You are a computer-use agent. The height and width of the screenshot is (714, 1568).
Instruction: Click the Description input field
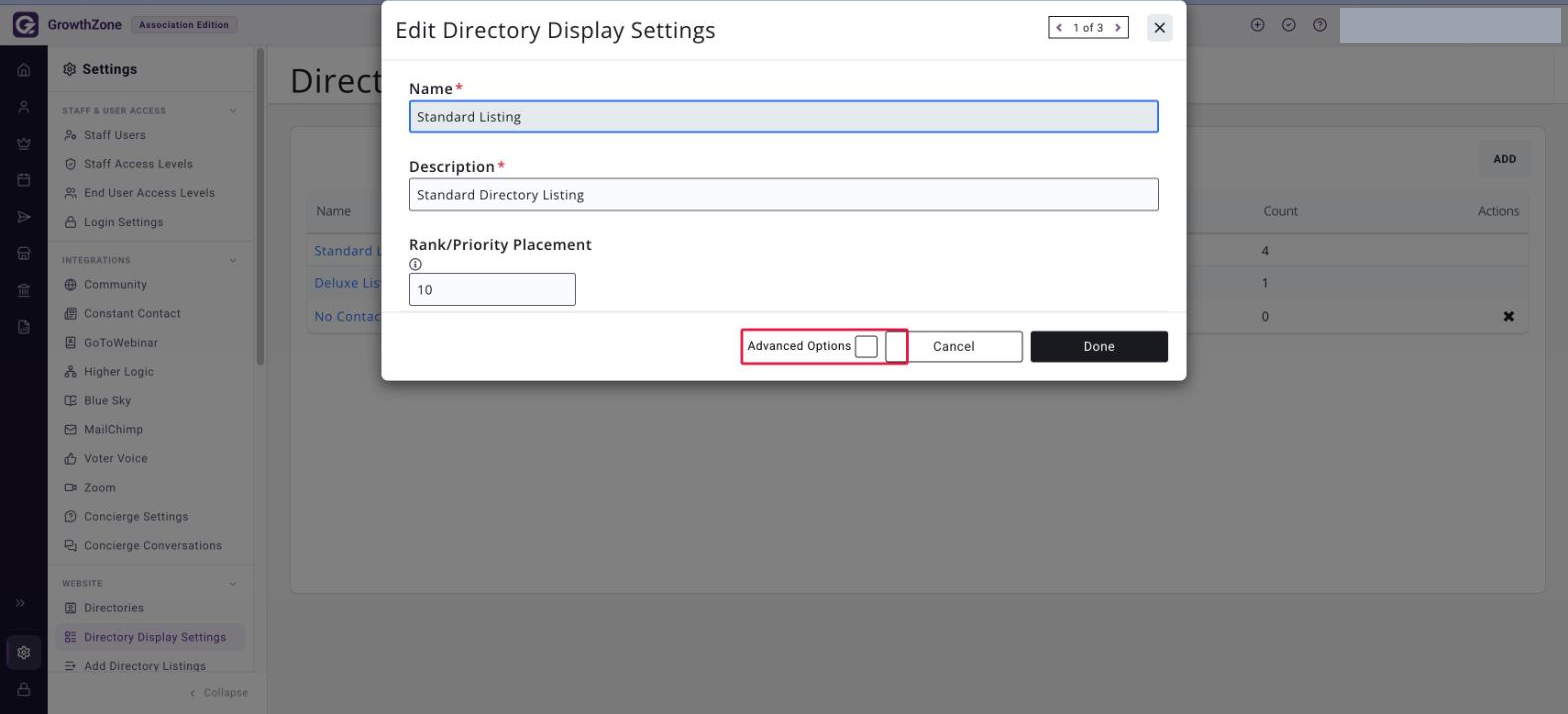tap(784, 195)
